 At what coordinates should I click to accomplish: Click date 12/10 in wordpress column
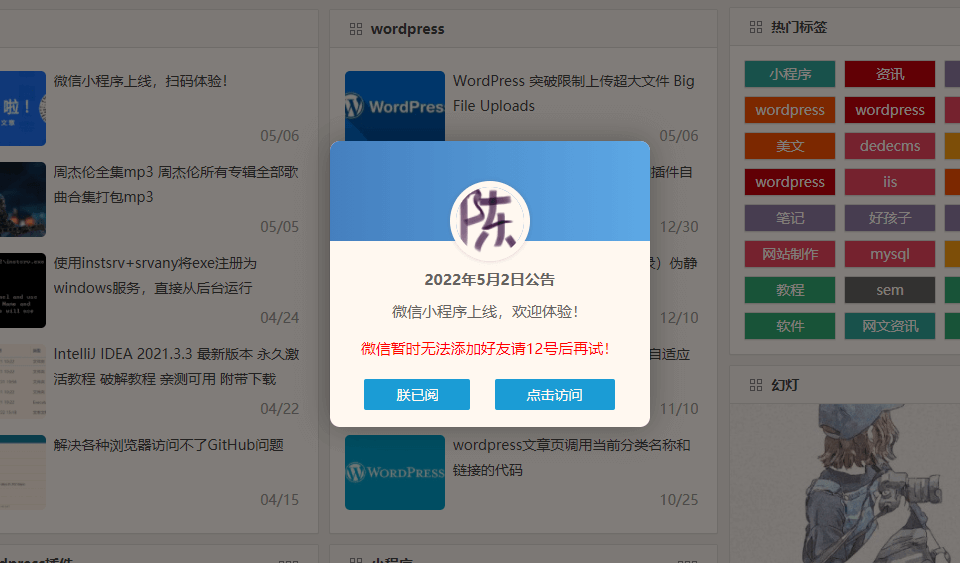coord(679,318)
